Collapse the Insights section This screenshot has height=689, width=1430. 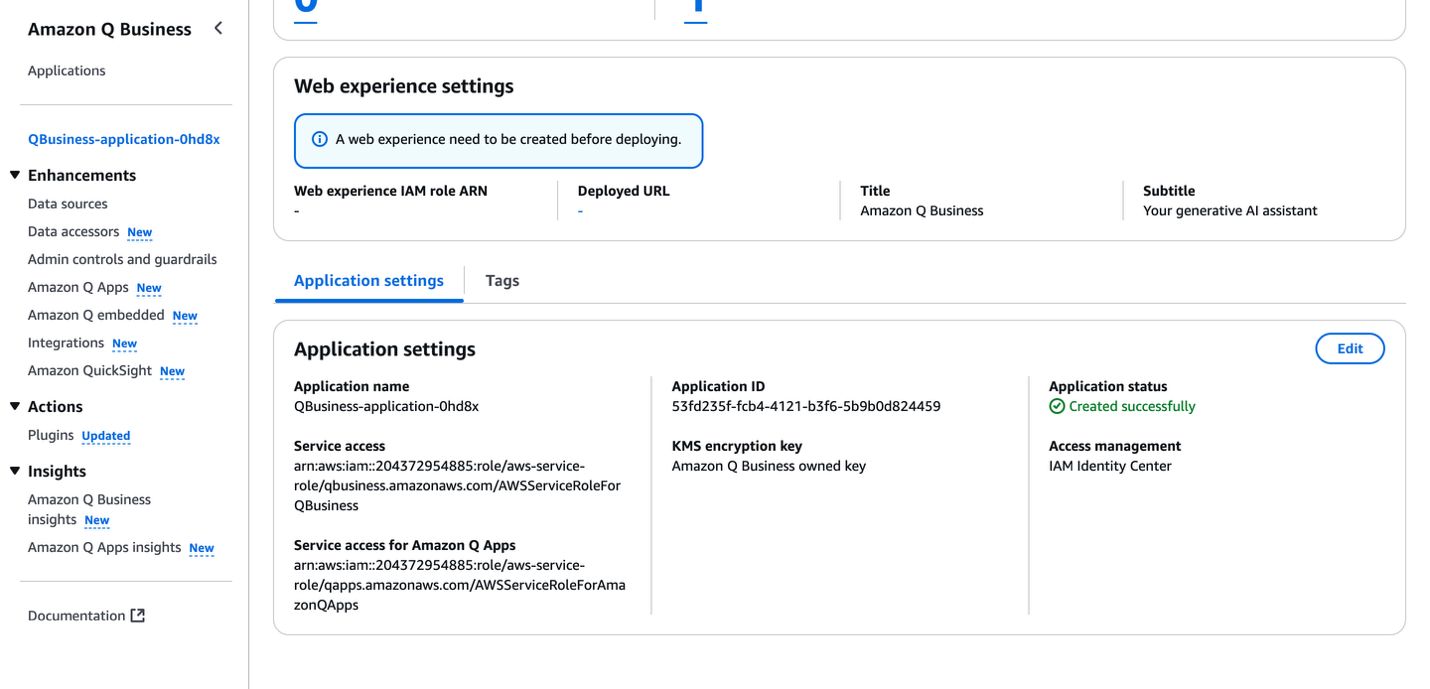point(15,470)
